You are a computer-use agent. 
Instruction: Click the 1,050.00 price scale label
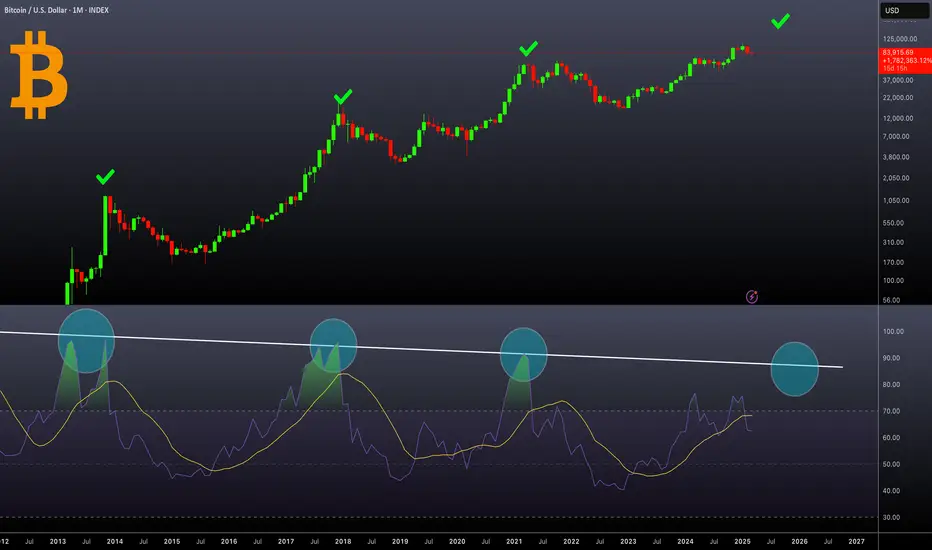click(x=896, y=201)
